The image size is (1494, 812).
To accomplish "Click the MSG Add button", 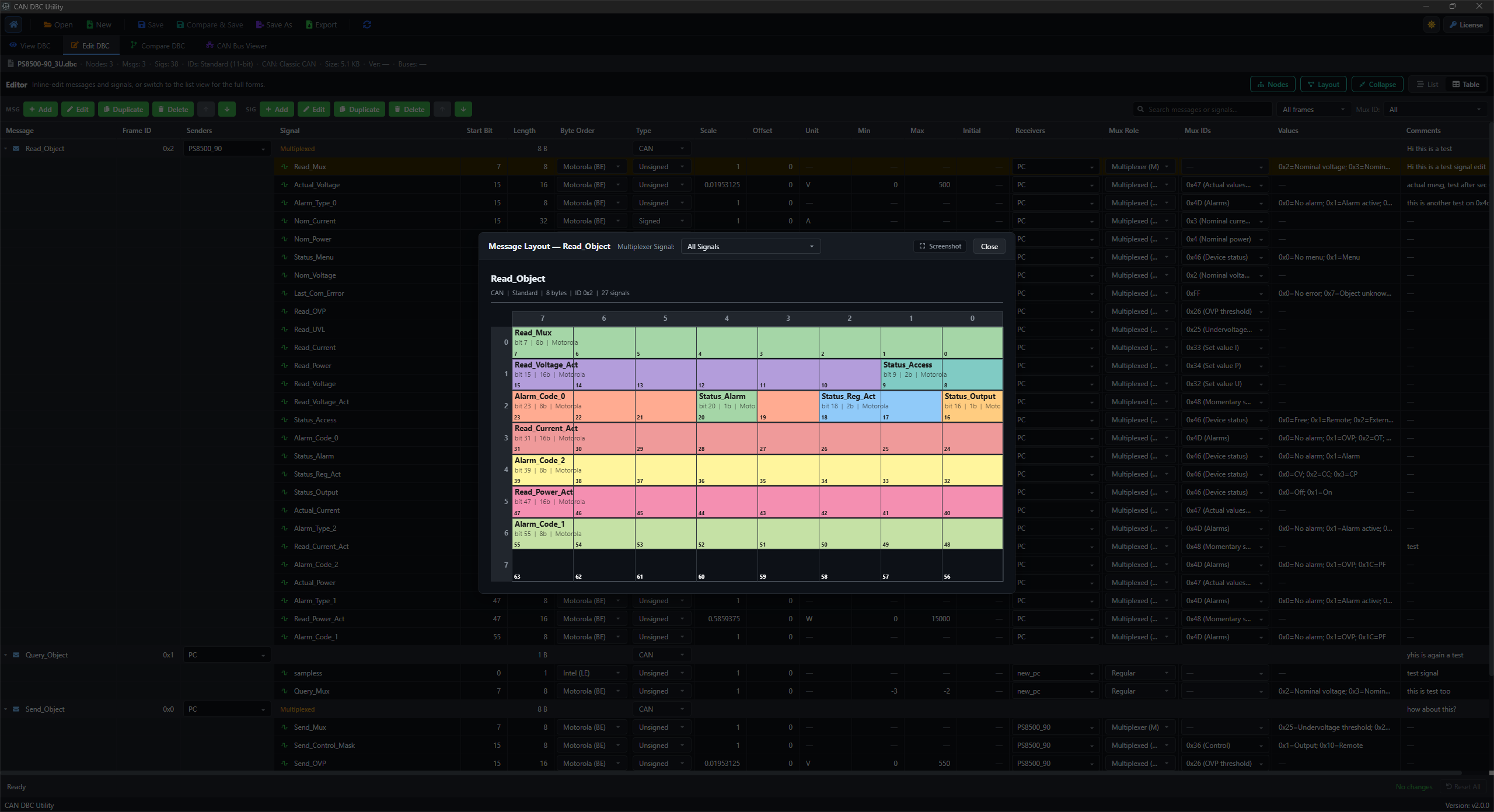I will click(40, 109).
